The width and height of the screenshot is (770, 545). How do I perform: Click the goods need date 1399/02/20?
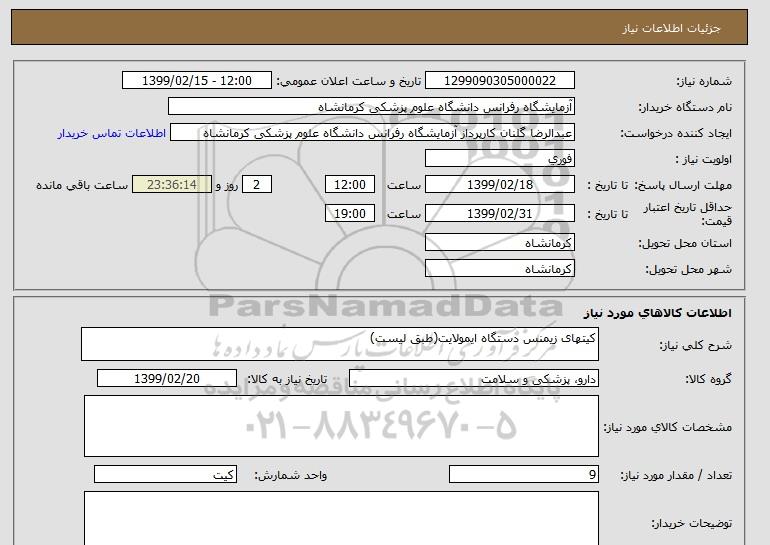point(167,379)
